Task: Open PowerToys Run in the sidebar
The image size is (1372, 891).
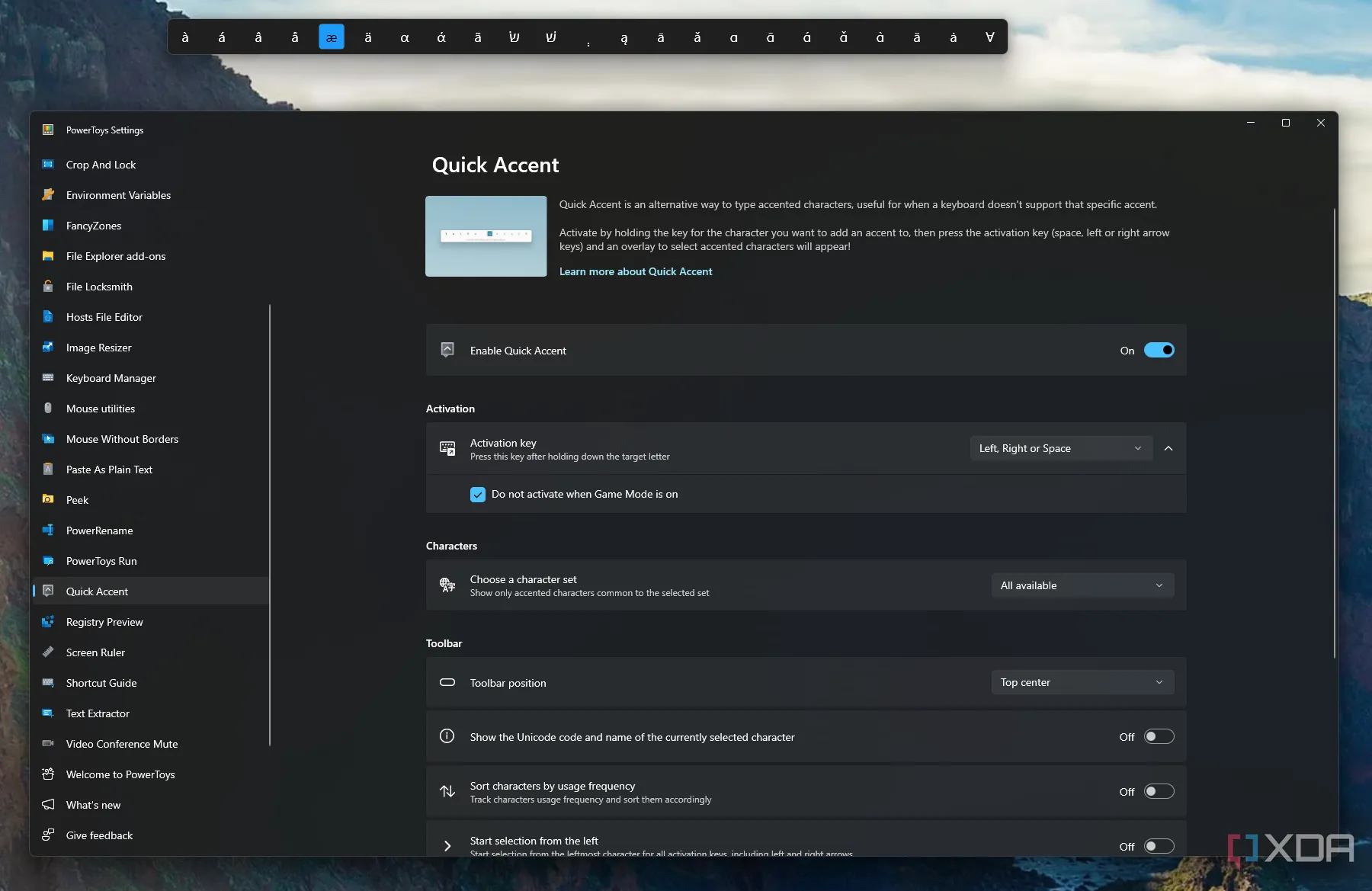Action: 101,561
